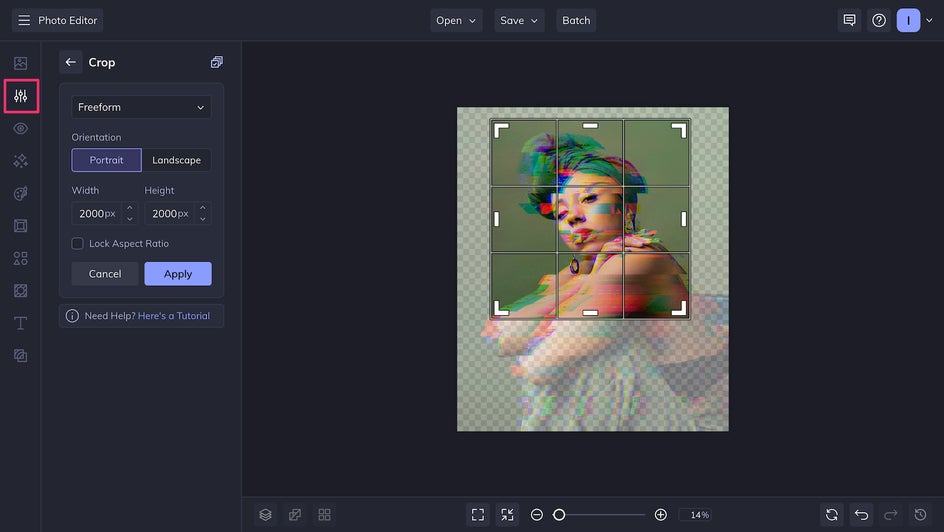This screenshot has height=532, width=944.
Task: Click the duplicate layers icon beside Crop
Action: coord(217,62)
